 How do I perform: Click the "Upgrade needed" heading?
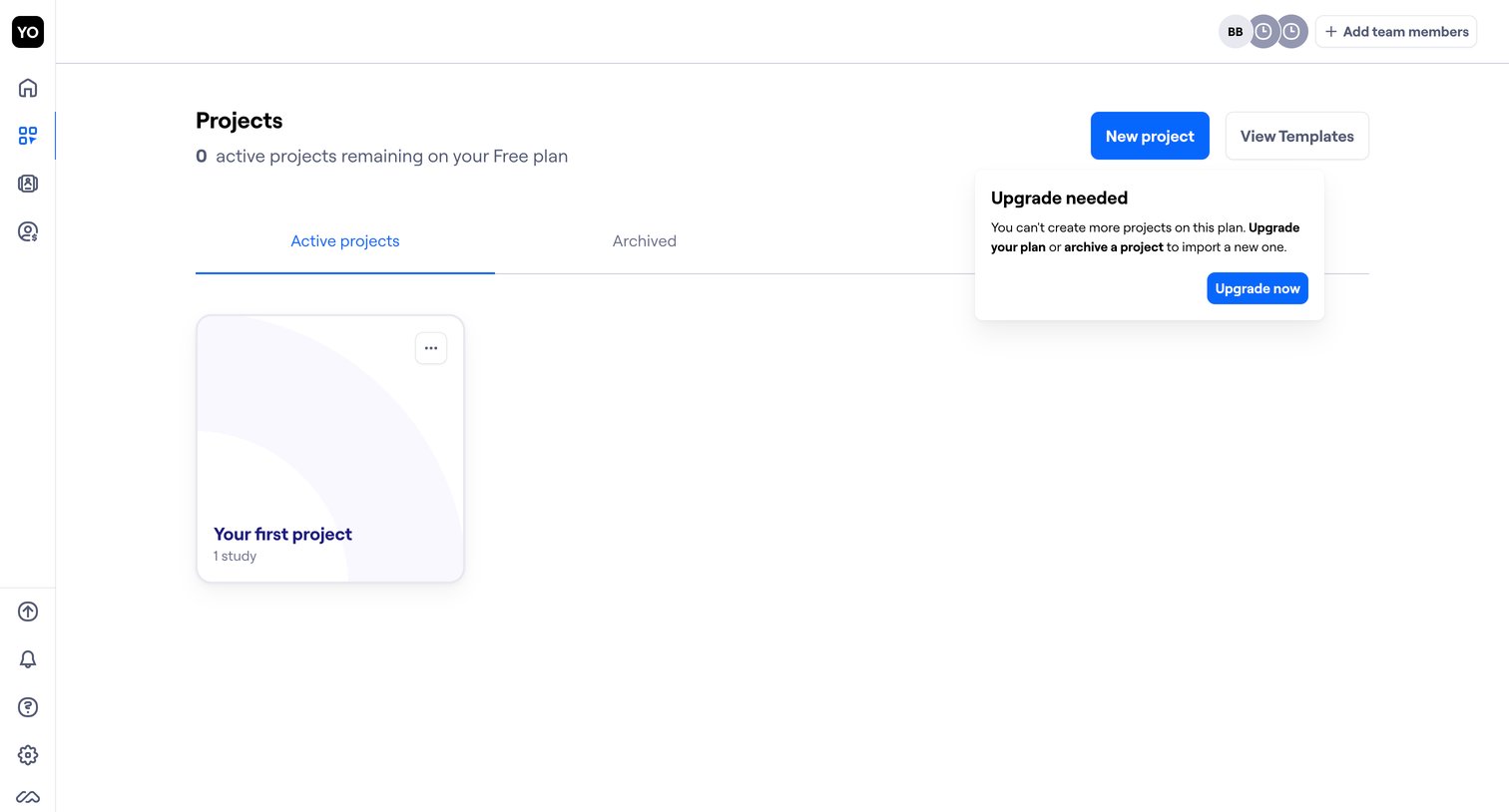tap(1060, 198)
